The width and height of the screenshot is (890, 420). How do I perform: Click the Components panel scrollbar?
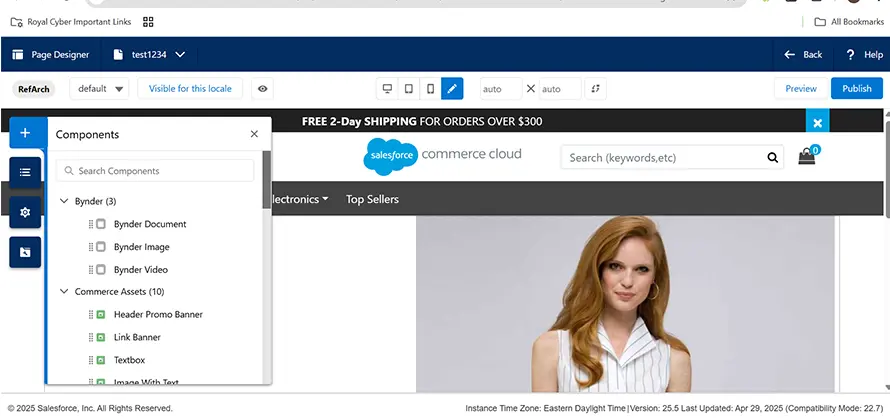(x=266, y=180)
